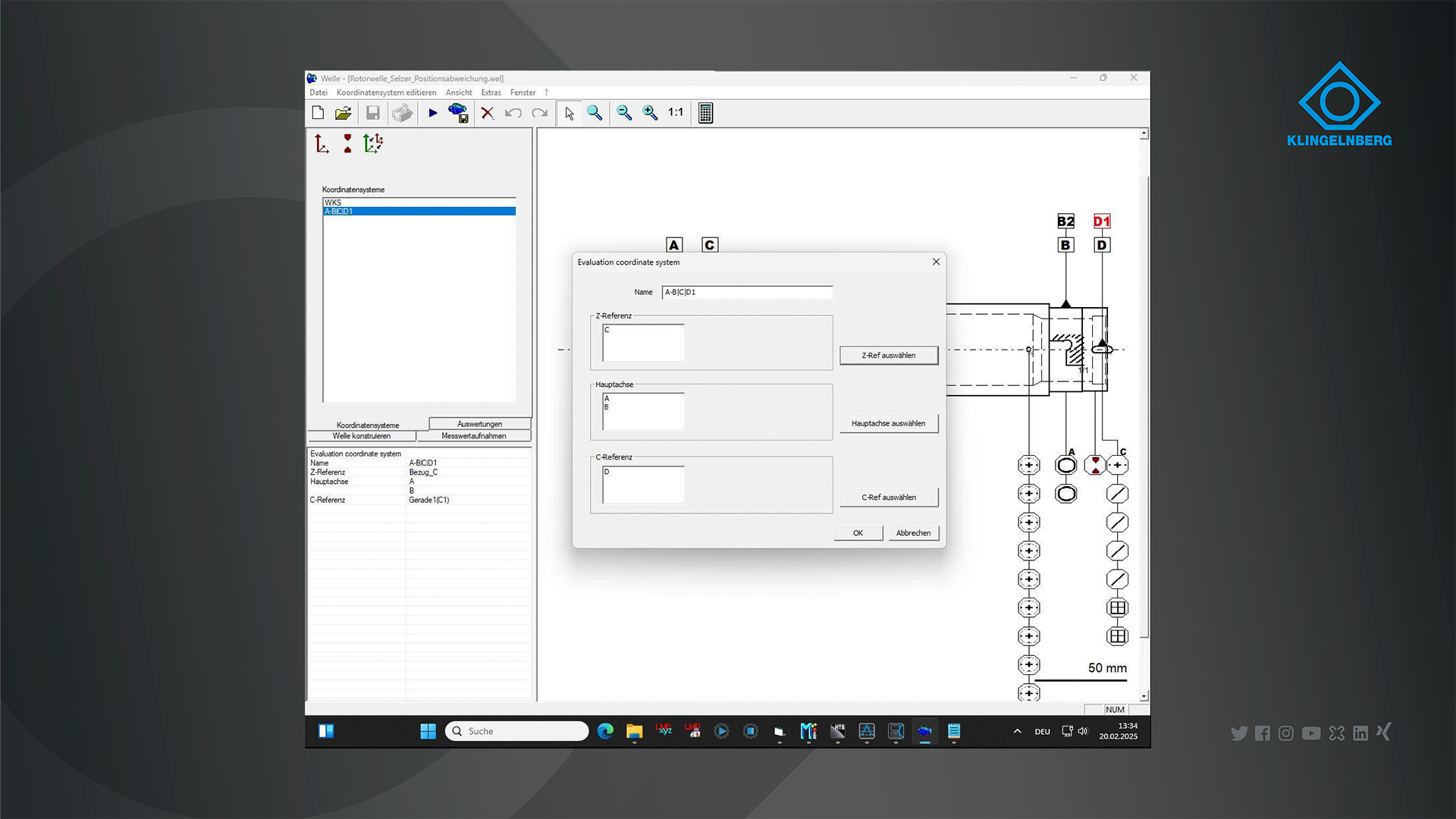
Task: Click the red Delete X icon
Action: (488, 113)
